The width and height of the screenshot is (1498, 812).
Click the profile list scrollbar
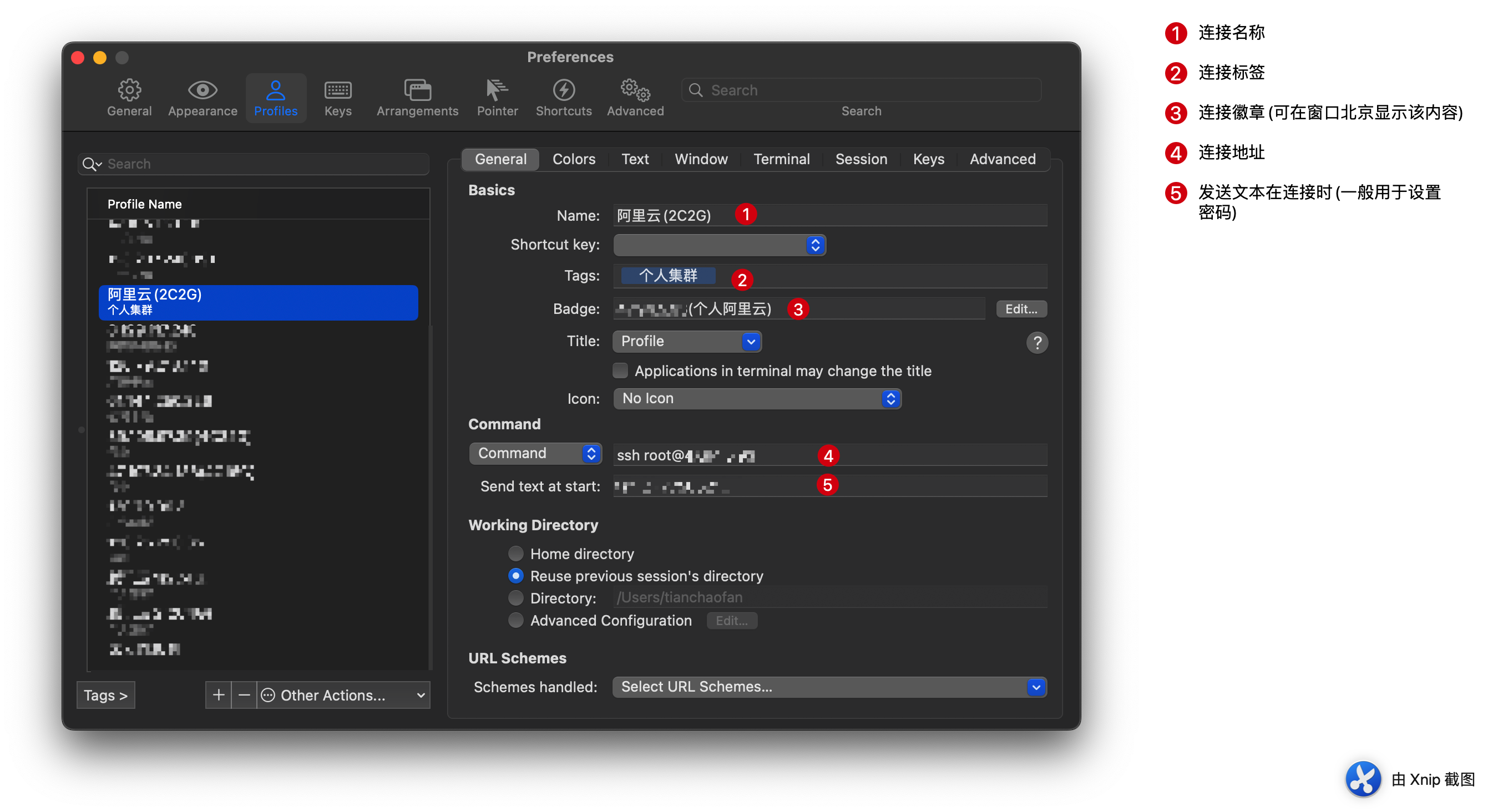click(431, 498)
